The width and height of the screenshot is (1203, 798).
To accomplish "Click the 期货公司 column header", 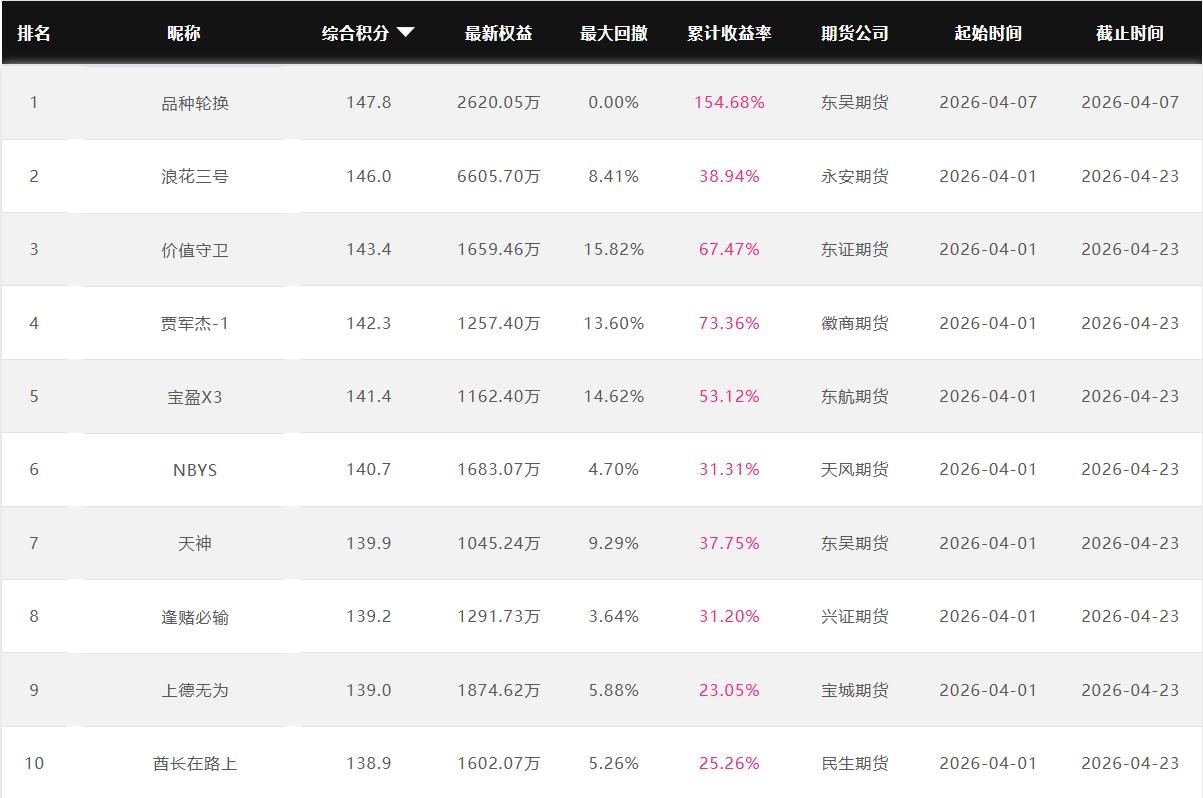I will [x=854, y=33].
